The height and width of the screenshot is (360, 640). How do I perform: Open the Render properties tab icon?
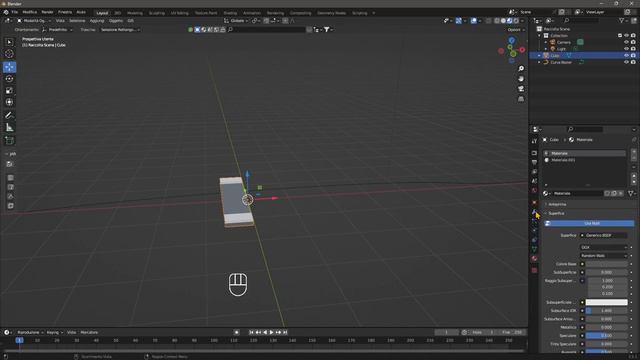(x=534, y=153)
